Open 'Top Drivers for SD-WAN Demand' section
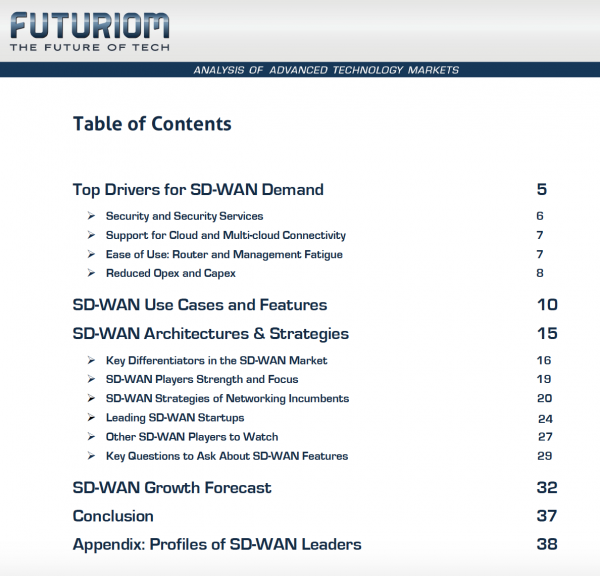Viewport: 600px width, 576px height. point(198,190)
